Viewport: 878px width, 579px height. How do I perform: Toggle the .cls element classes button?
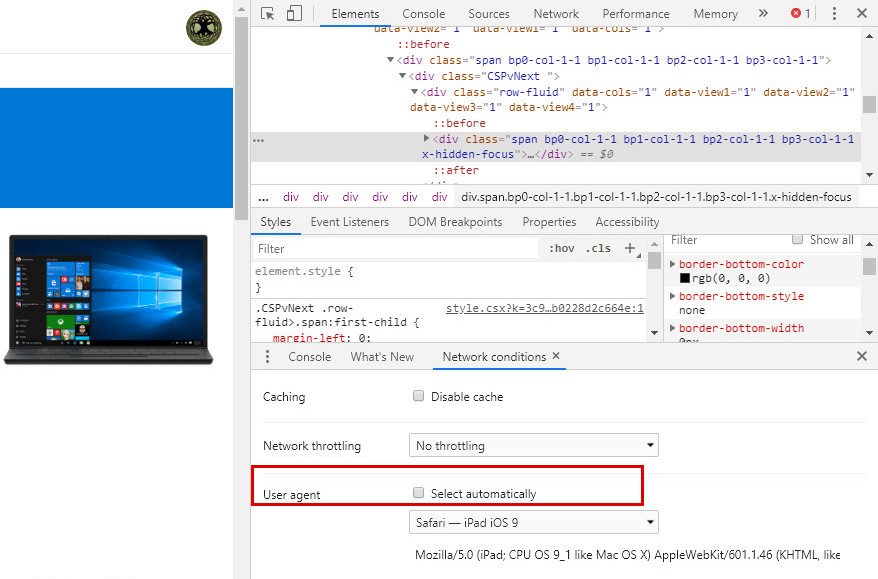coord(598,249)
